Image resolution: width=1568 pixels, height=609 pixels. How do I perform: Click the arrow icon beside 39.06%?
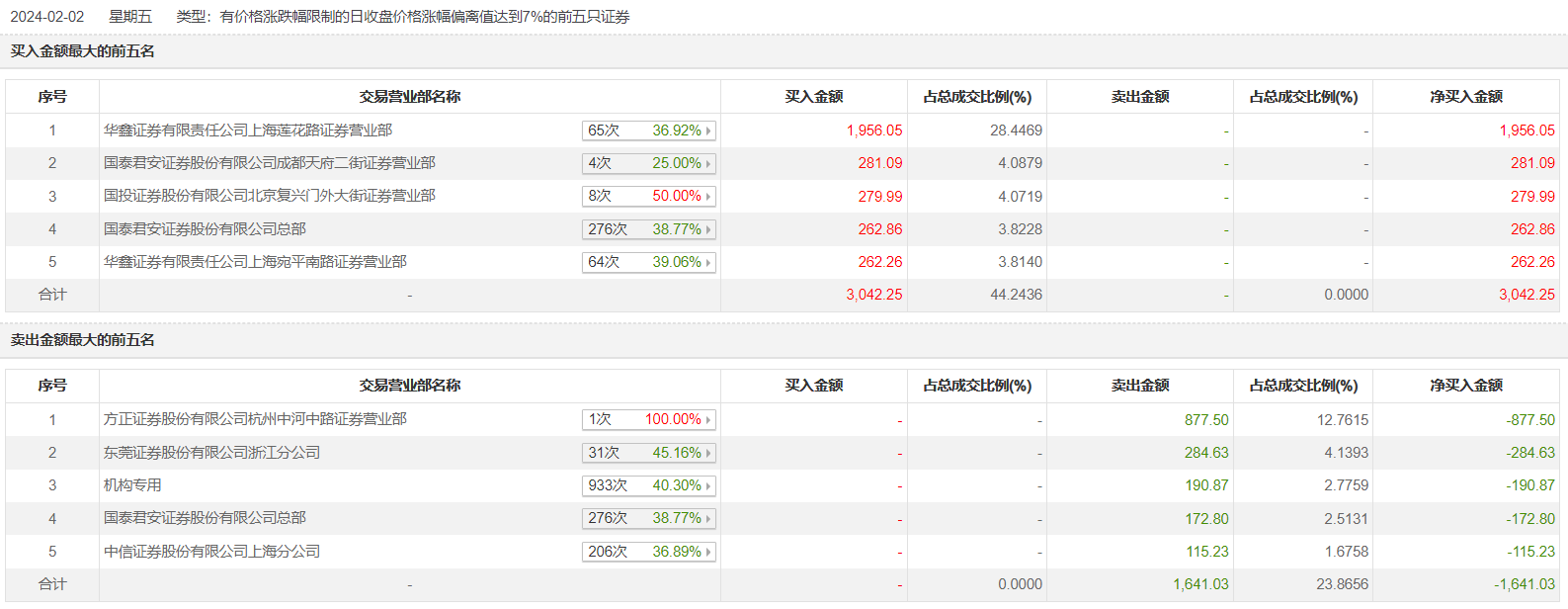(708, 263)
